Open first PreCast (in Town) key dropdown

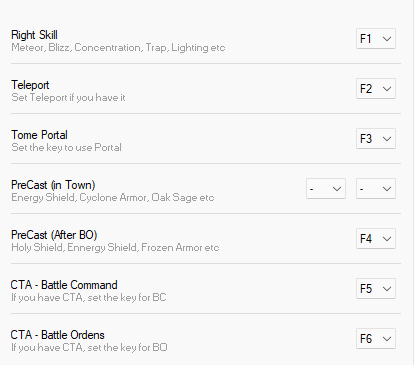point(326,189)
